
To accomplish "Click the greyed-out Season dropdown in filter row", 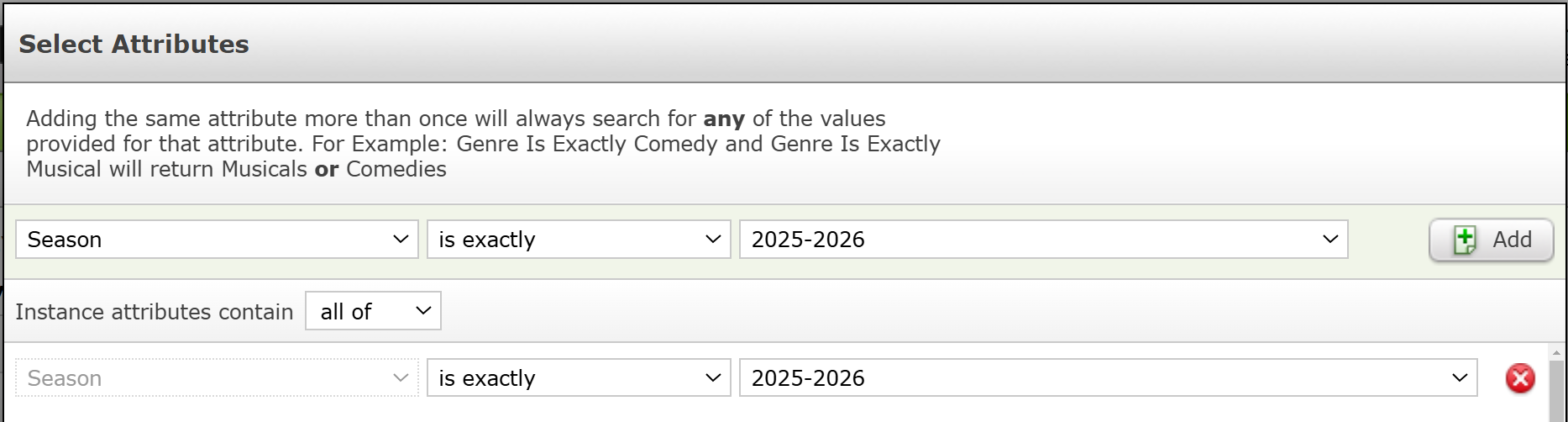I will pos(217,378).
